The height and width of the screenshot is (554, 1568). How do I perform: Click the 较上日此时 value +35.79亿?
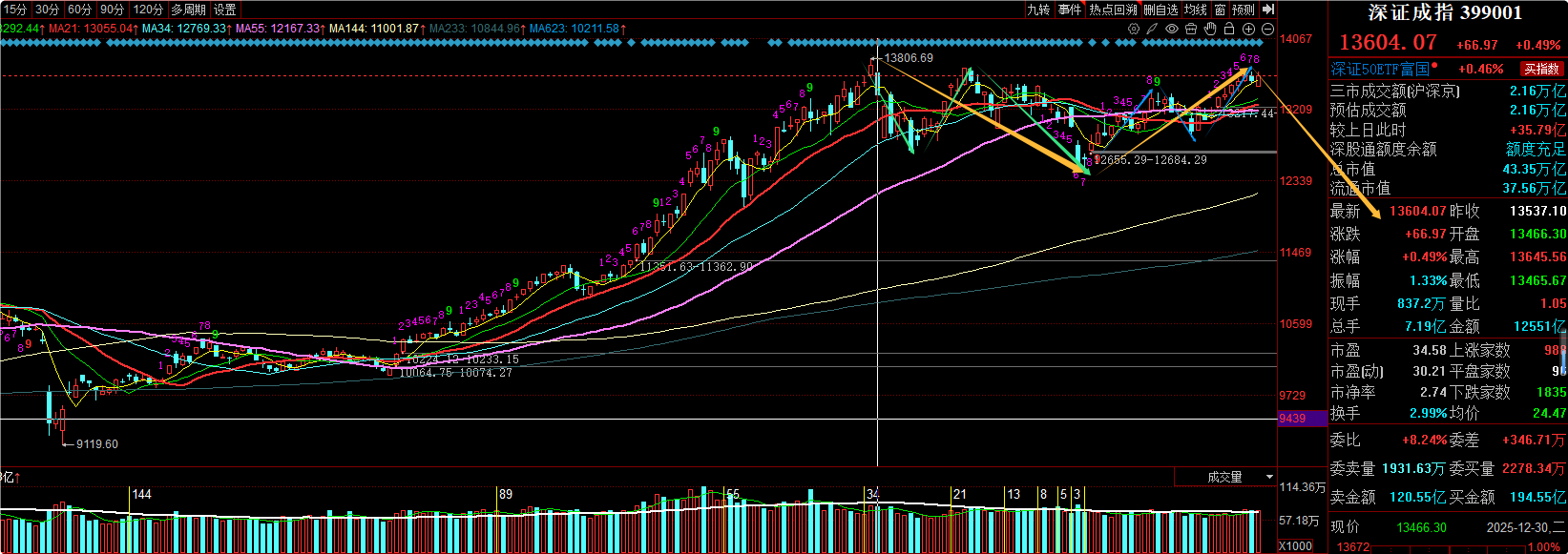click(1537, 130)
